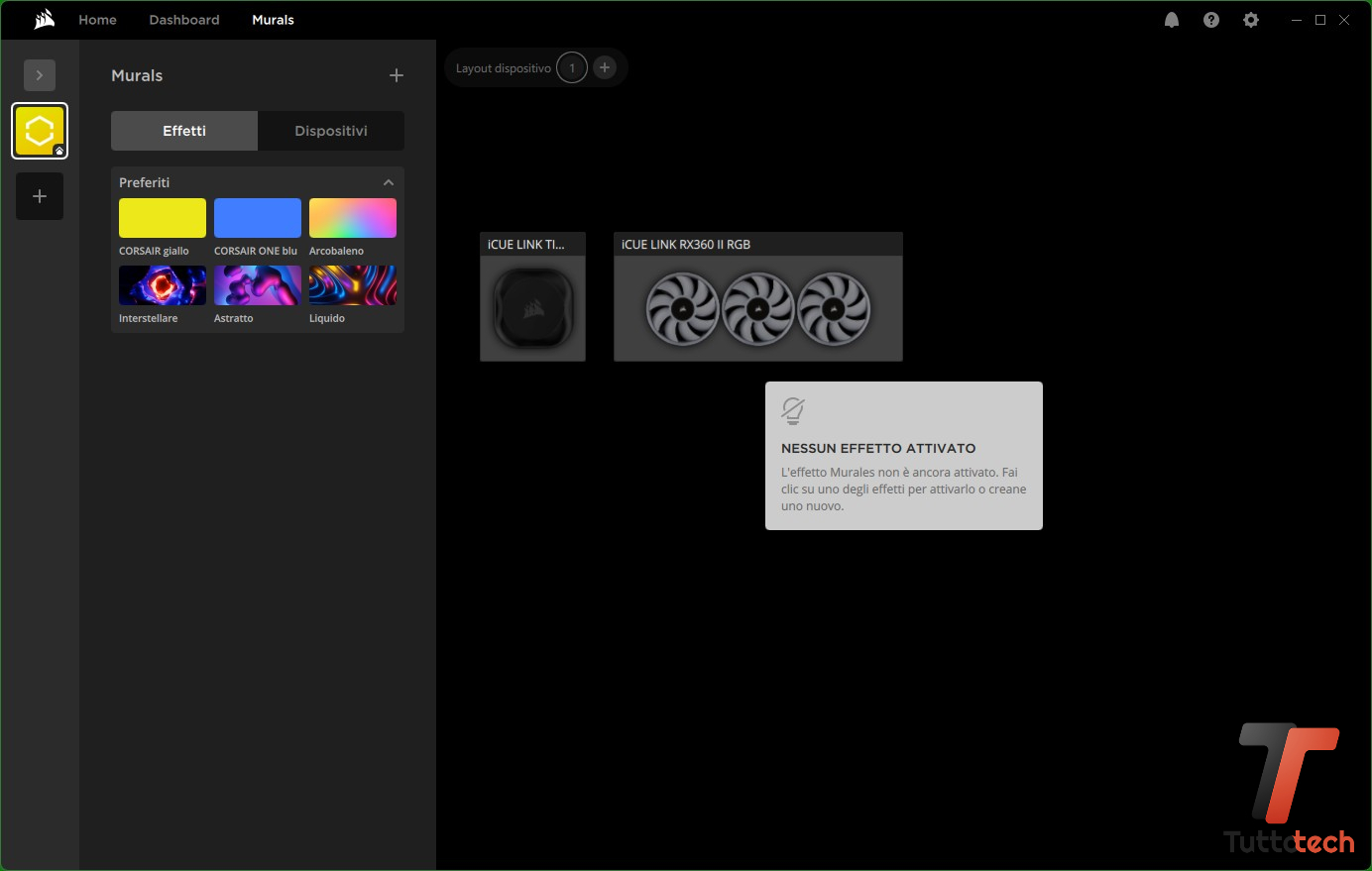Click the NESSUN EFFETTO ATTIVATO heading
Viewport: 1372px width, 871px height.
click(x=878, y=448)
